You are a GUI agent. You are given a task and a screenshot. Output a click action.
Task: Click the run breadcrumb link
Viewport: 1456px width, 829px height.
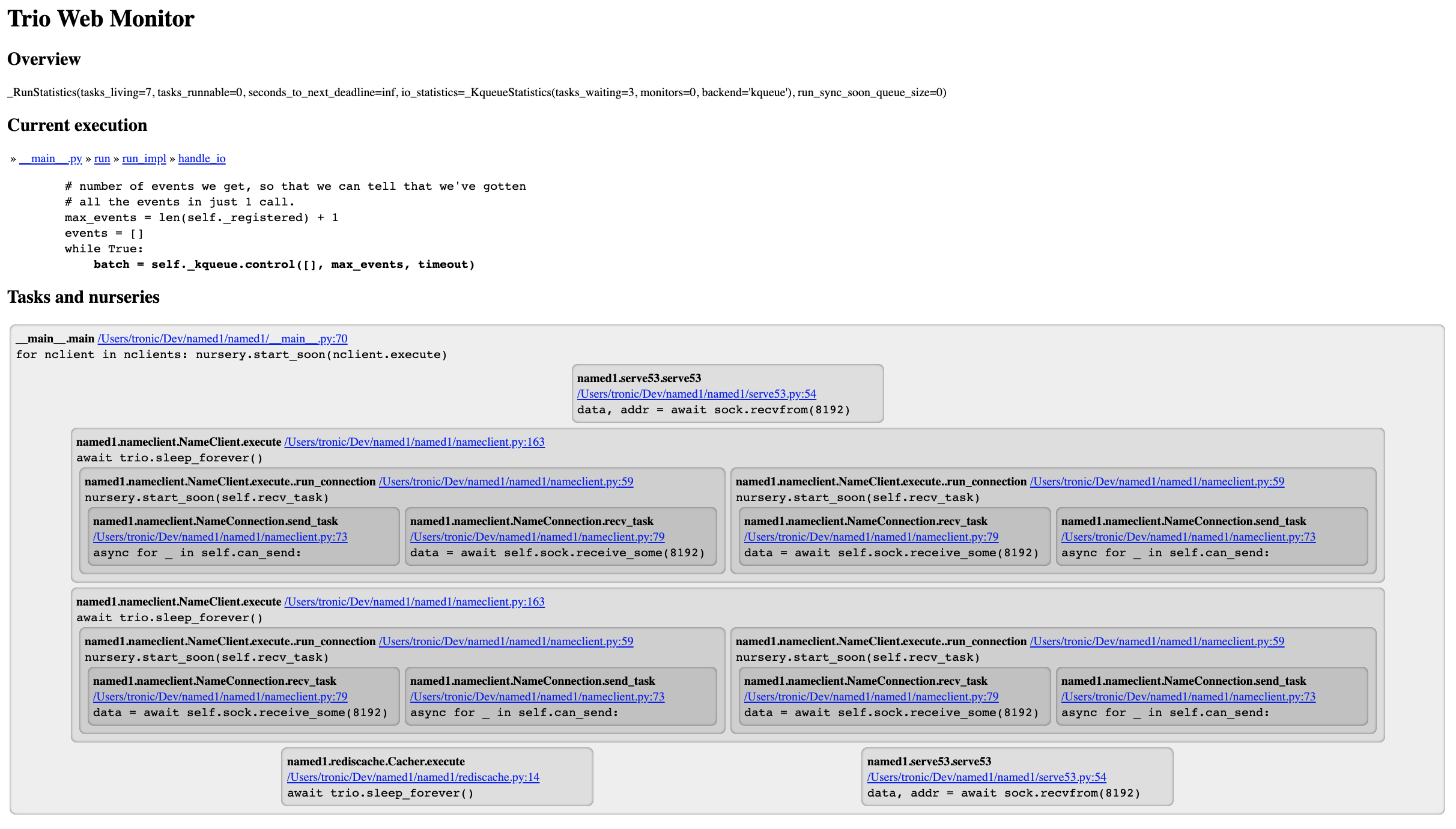tap(102, 159)
